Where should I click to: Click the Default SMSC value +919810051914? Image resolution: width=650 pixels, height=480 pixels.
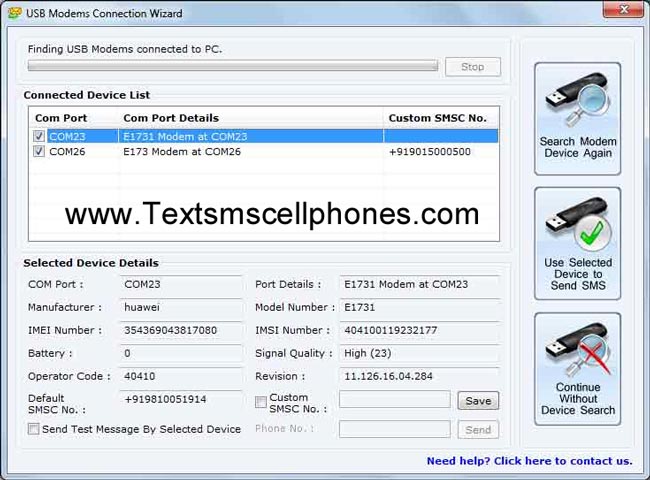click(181, 400)
